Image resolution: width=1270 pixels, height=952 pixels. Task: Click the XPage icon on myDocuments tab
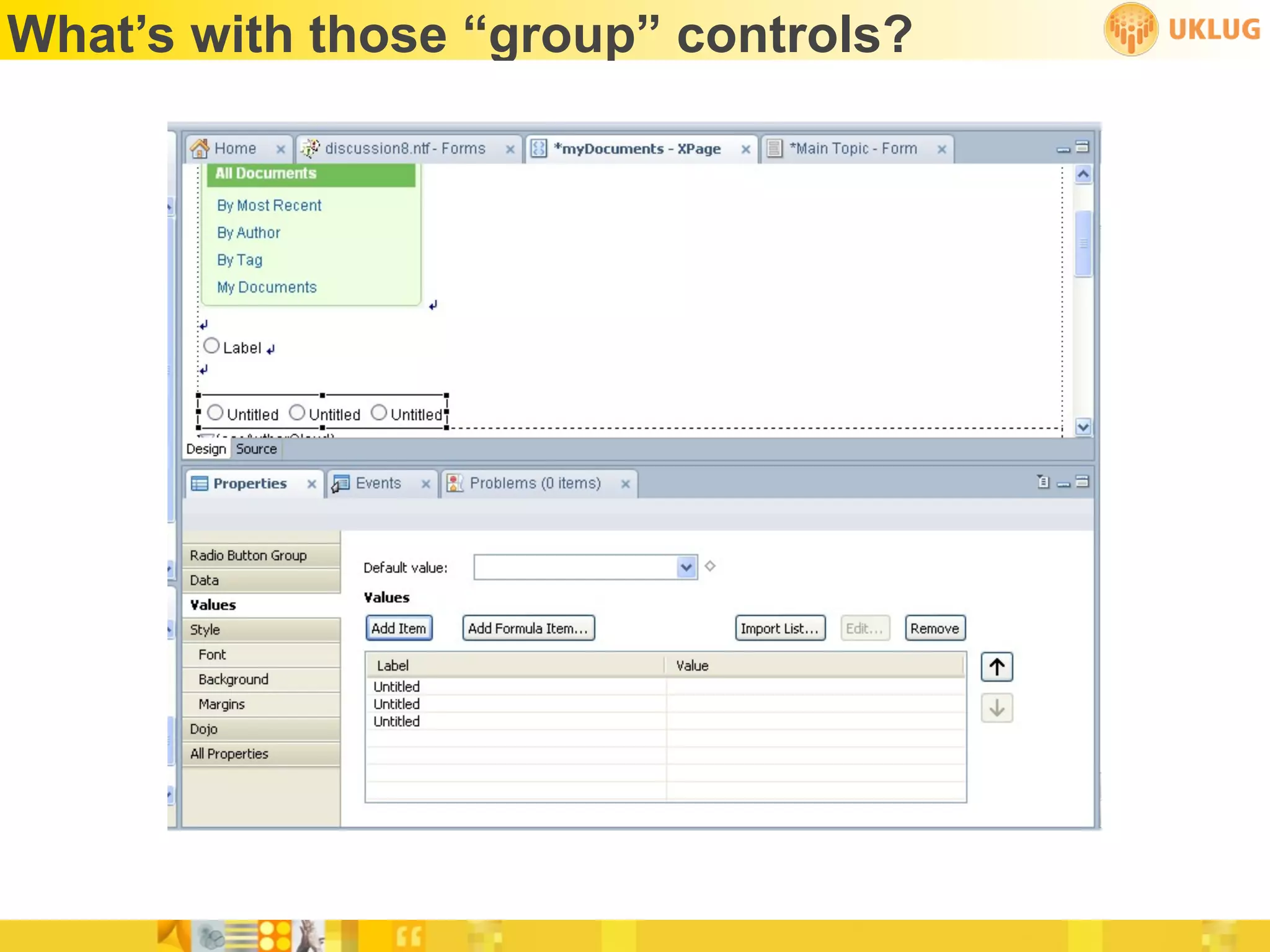[539, 149]
